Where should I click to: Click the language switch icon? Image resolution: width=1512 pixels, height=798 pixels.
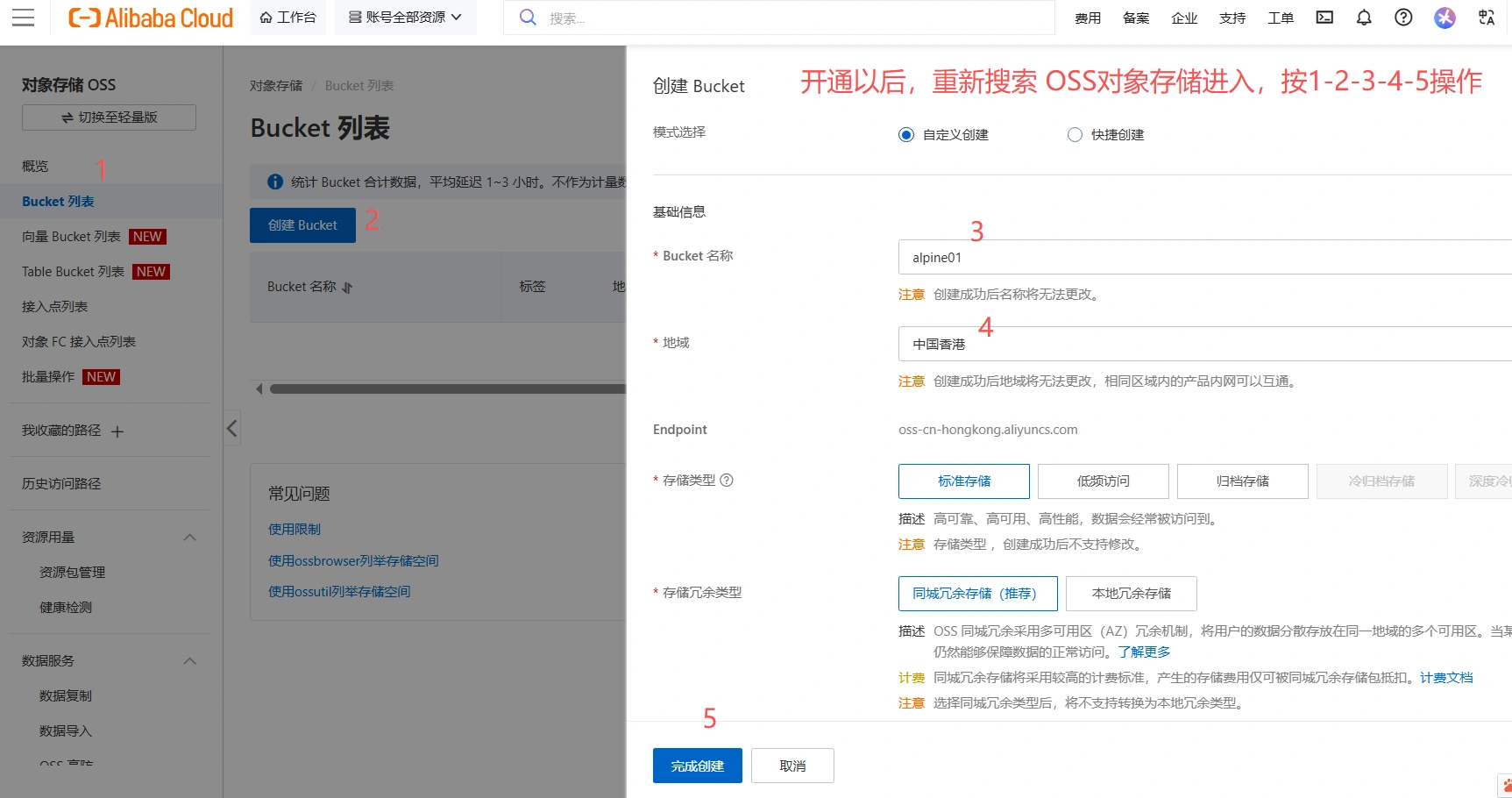click(1487, 18)
